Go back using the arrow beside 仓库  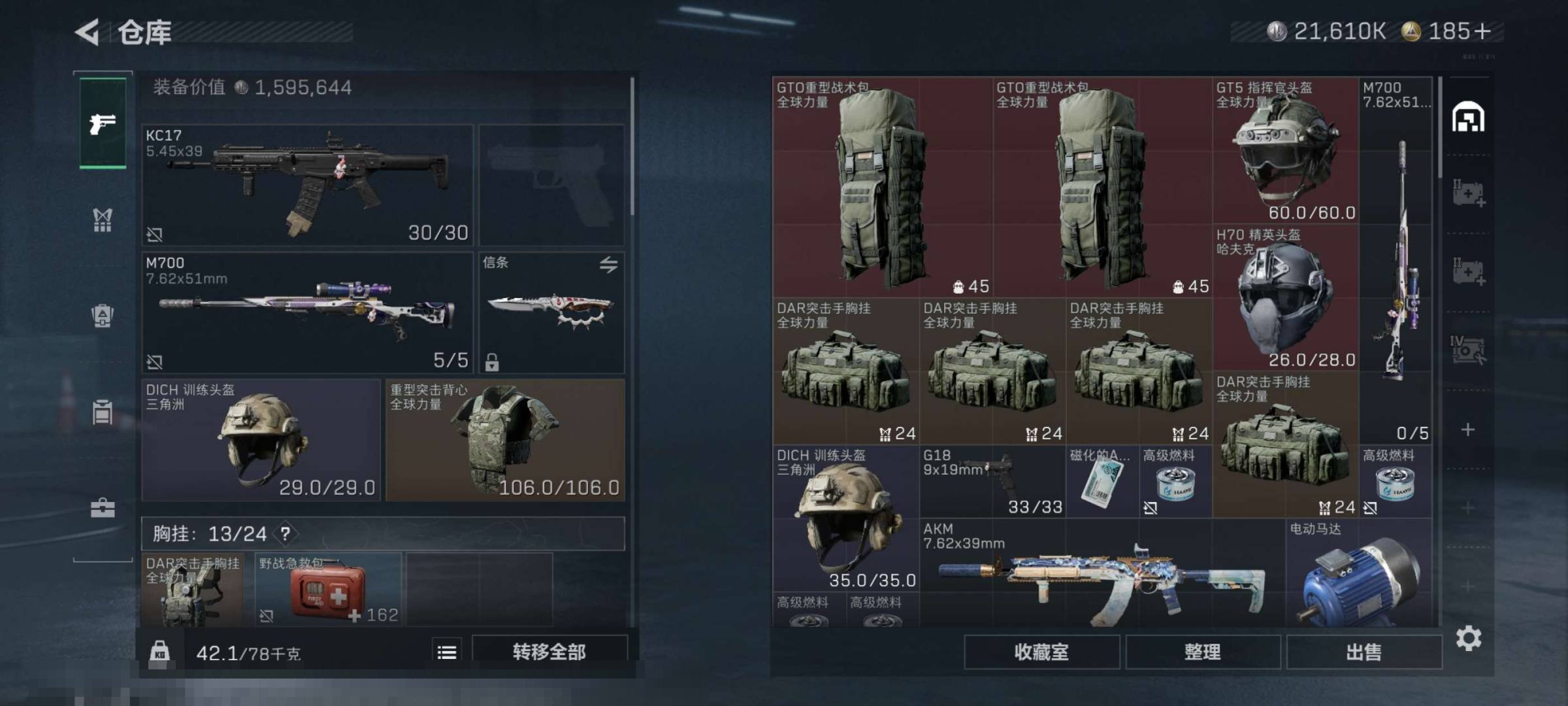pos(88,32)
